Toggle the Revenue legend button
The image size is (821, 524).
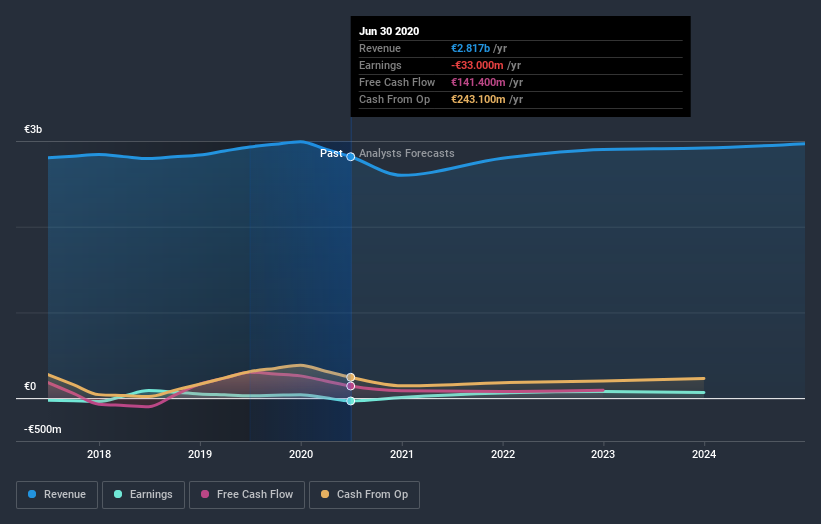(x=57, y=495)
